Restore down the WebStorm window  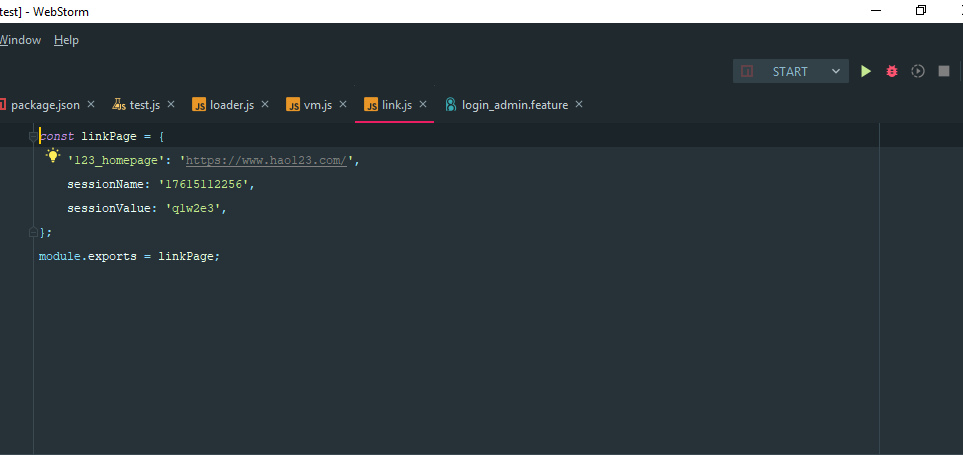[920, 10]
